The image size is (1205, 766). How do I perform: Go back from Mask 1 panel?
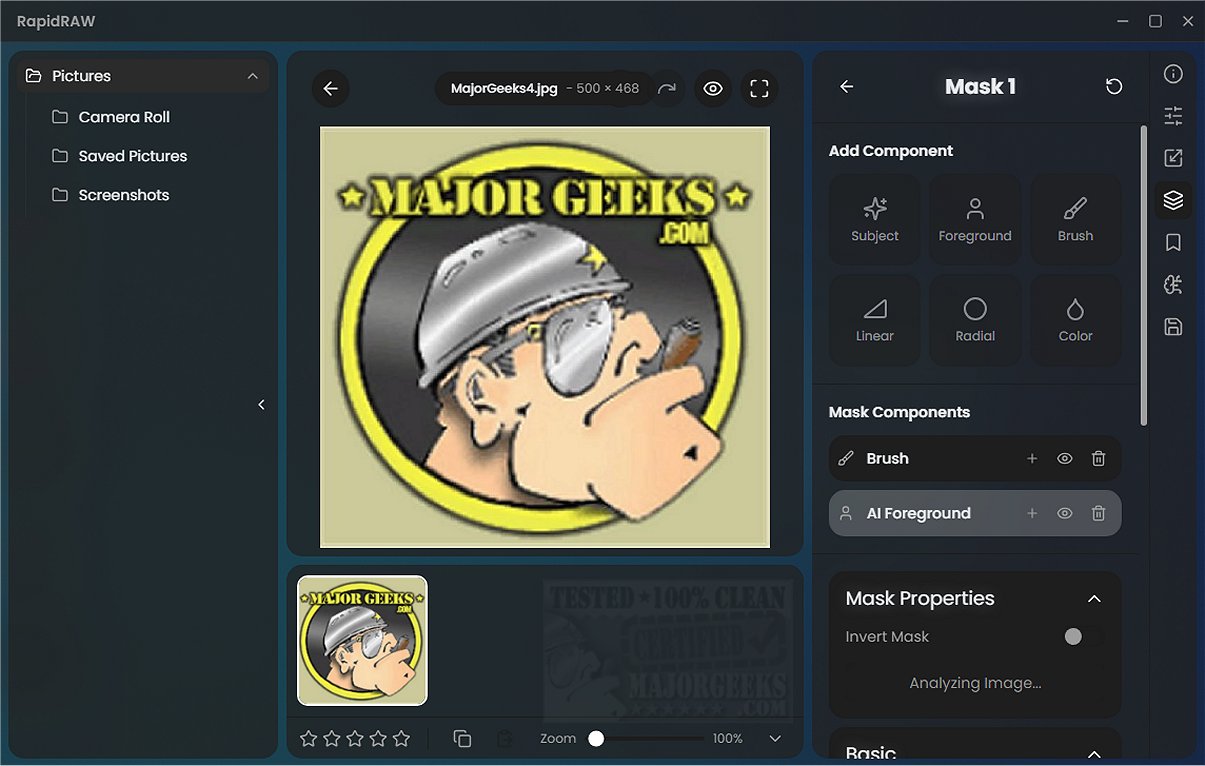pyautogui.click(x=846, y=87)
